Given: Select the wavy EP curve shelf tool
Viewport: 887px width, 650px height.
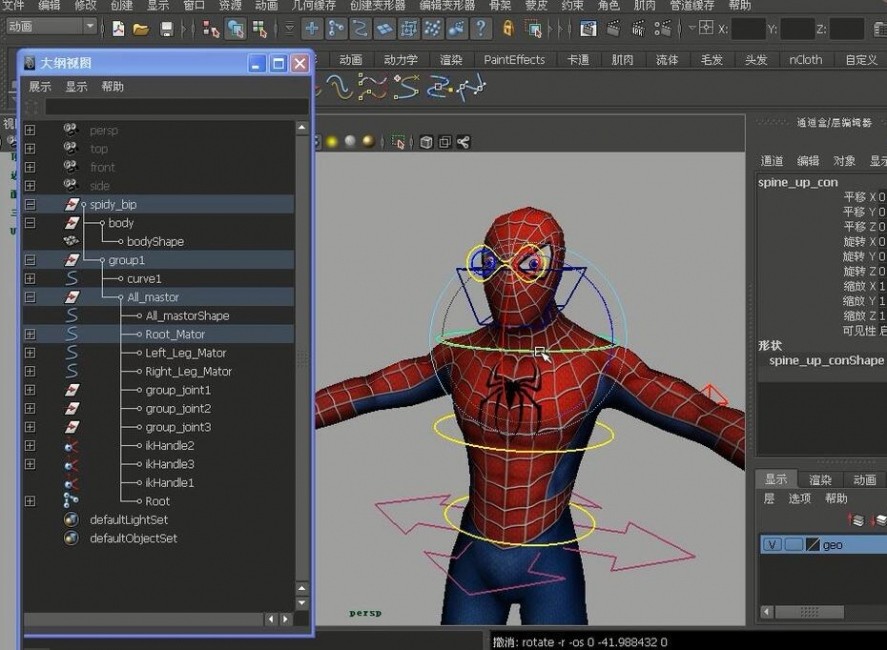Looking at the screenshot, I should coord(340,87).
